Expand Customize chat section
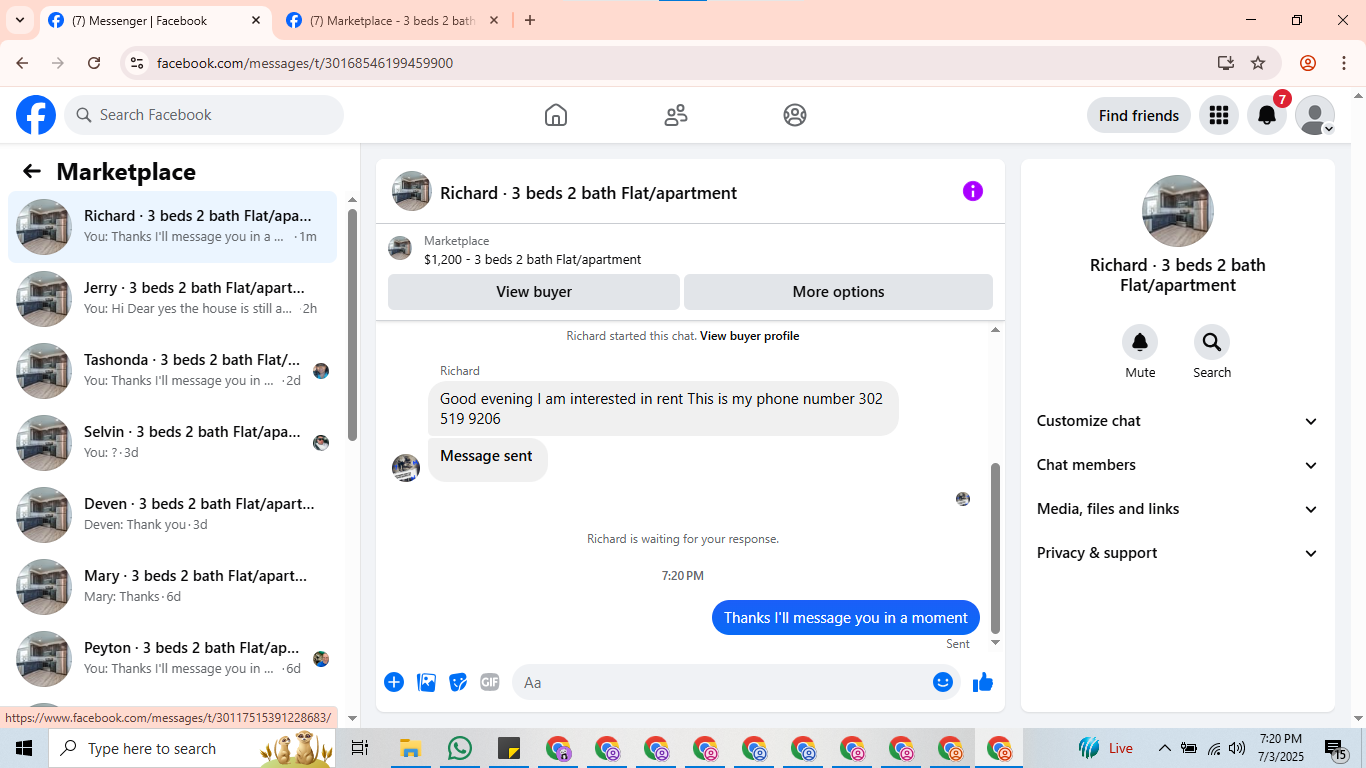Viewport: 1366px width, 768px height. tap(1178, 421)
